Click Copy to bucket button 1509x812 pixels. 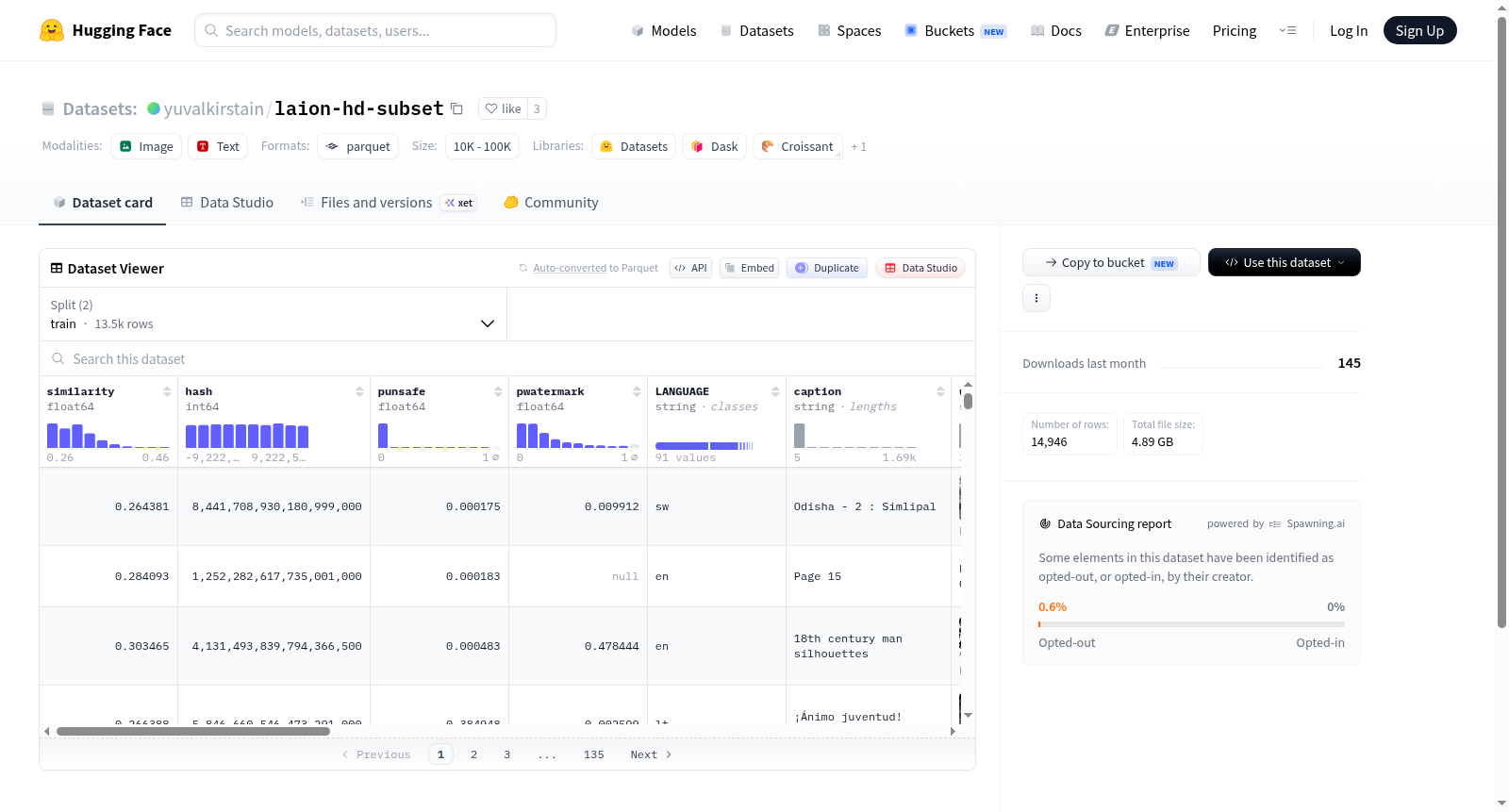(1111, 262)
